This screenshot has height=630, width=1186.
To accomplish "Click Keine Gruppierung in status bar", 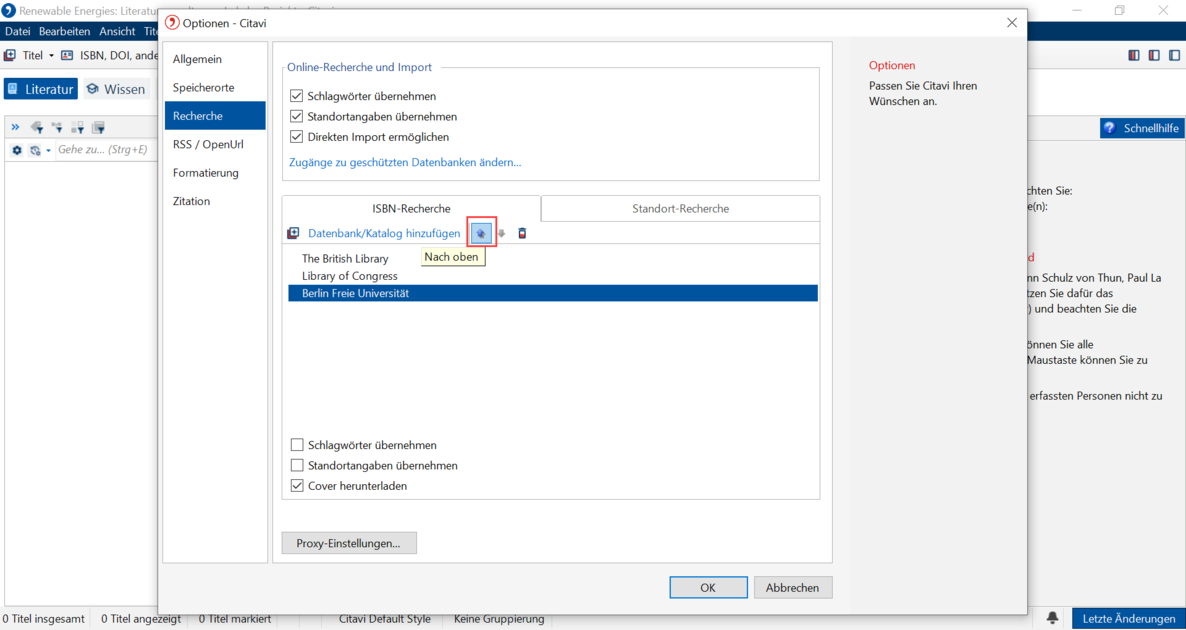I will point(499,619).
